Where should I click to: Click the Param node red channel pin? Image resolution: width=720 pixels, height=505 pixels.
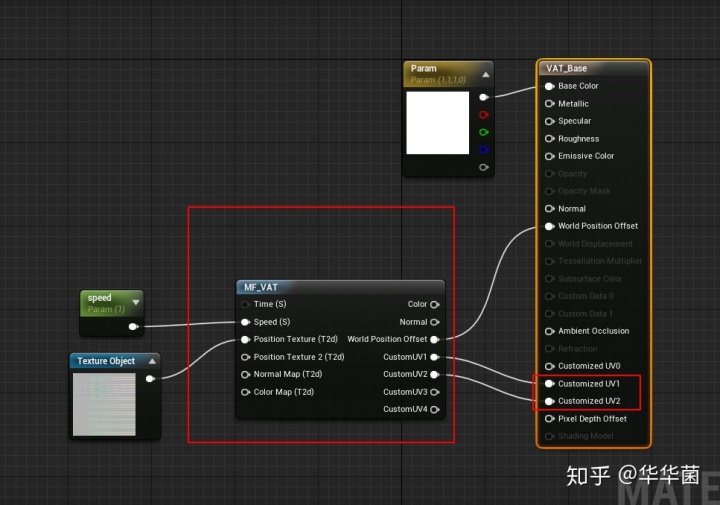[x=484, y=115]
